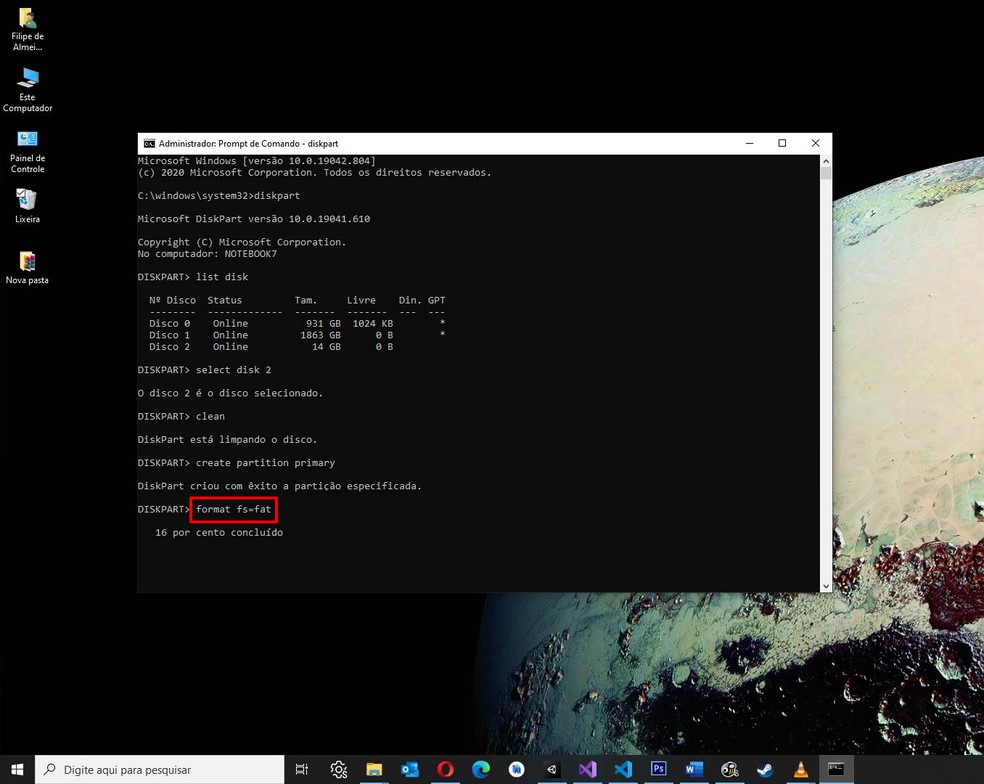Image resolution: width=984 pixels, height=784 pixels.
Task: Close the Command Prompt window
Action: click(815, 143)
